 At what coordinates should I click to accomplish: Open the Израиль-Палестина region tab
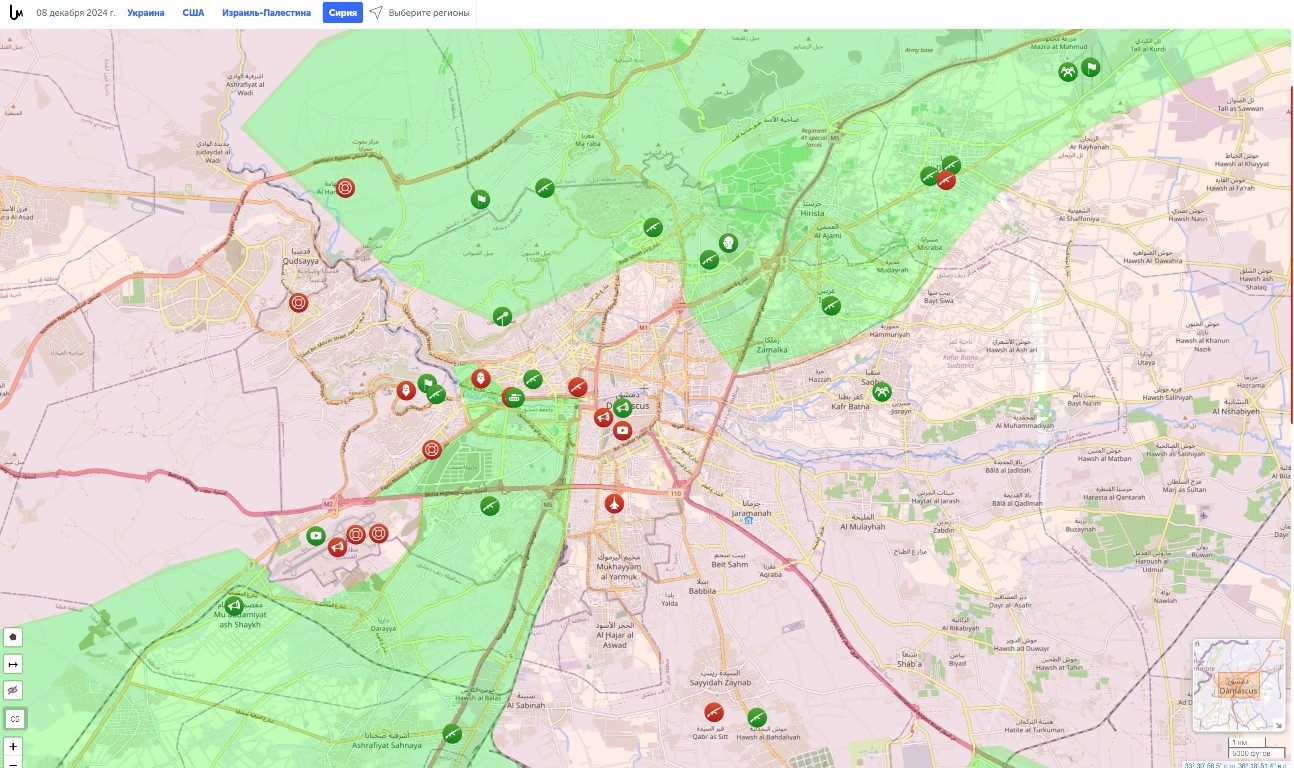point(266,13)
